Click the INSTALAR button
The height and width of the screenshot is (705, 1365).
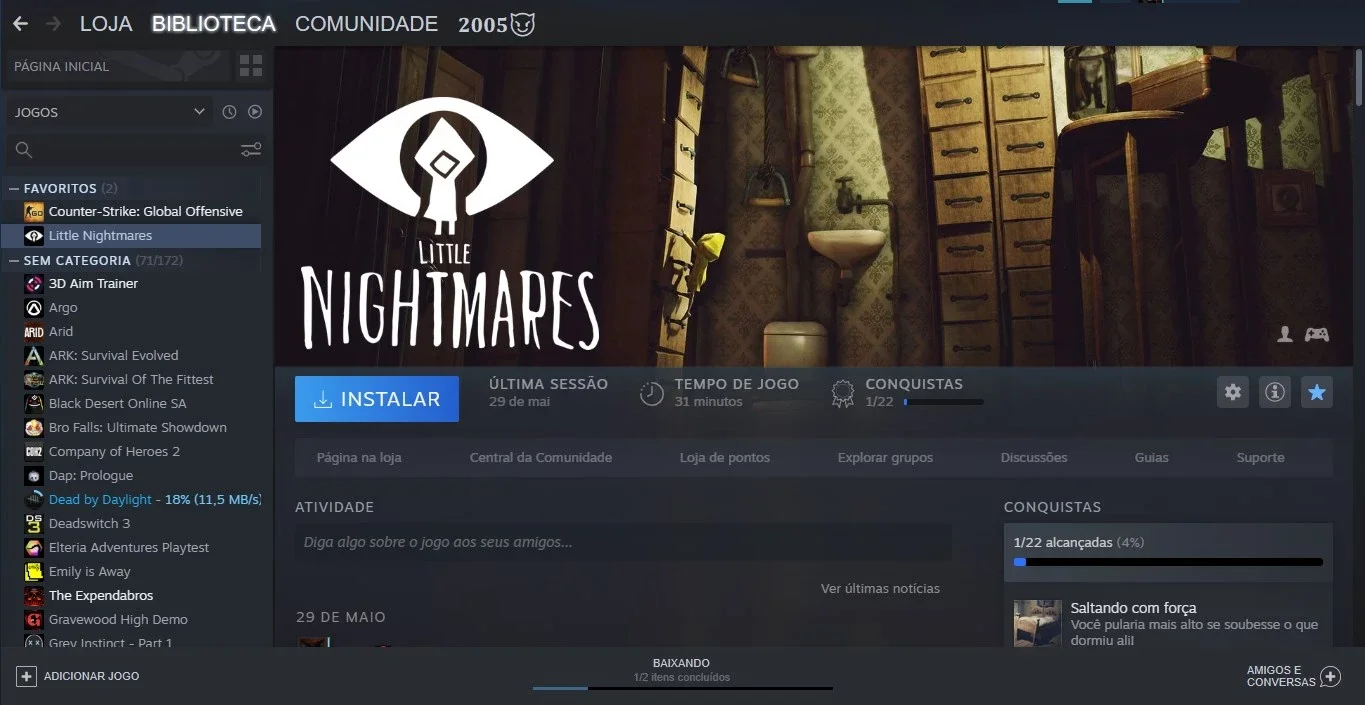(377, 399)
